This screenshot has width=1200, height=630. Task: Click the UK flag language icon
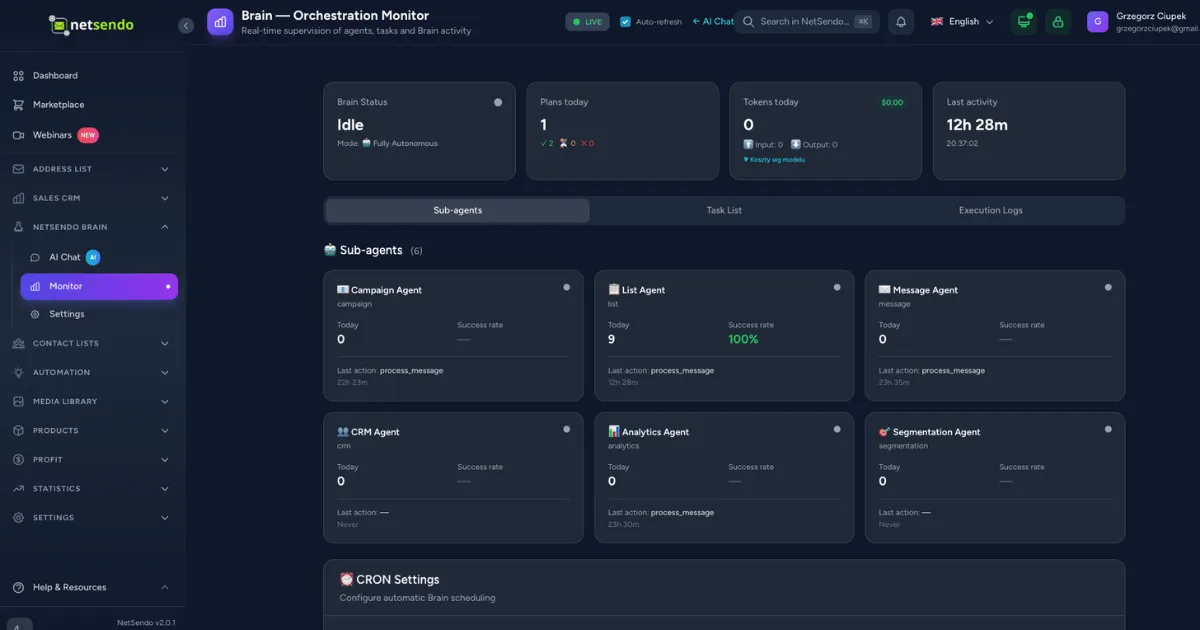pyautogui.click(x=937, y=22)
